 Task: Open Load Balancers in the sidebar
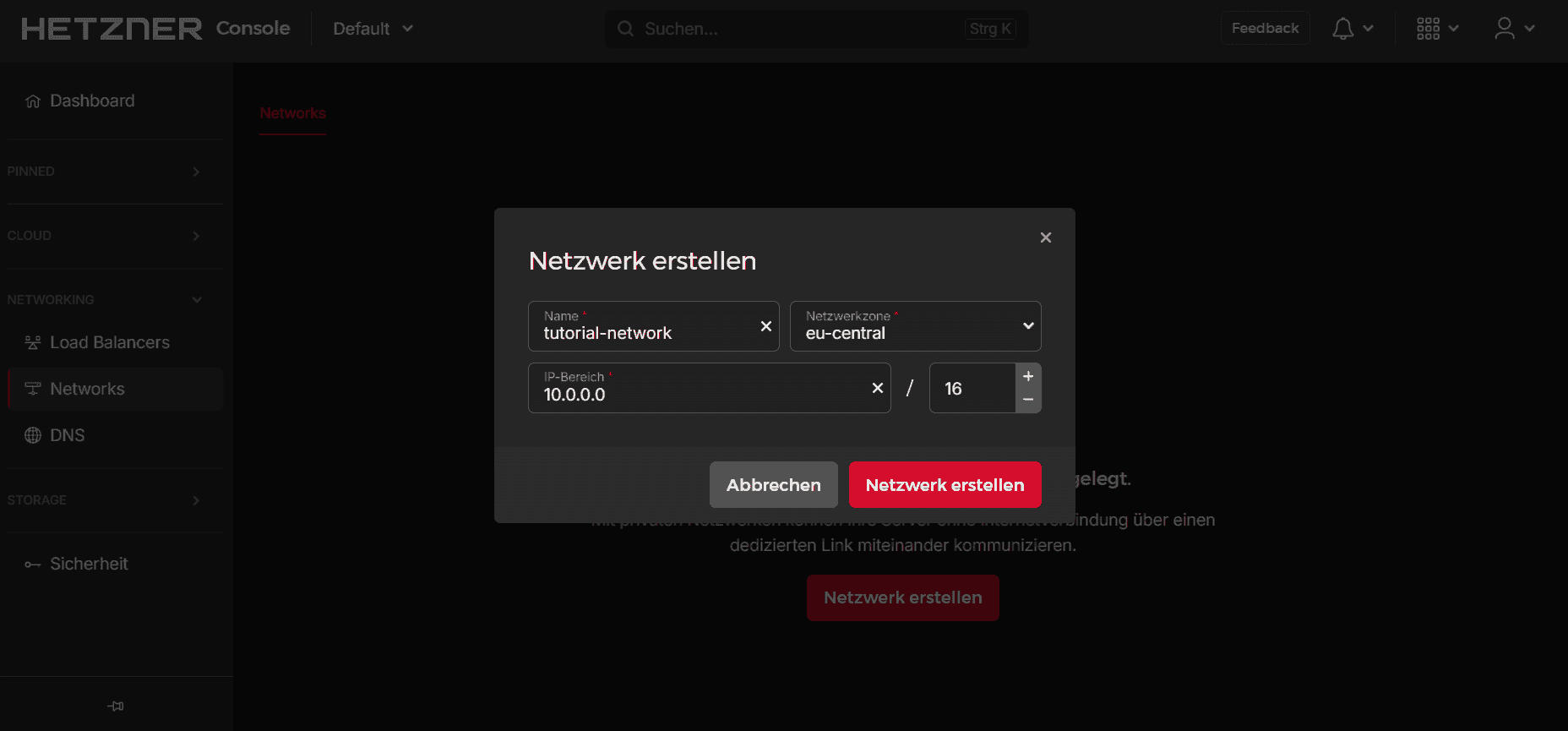[109, 342]
